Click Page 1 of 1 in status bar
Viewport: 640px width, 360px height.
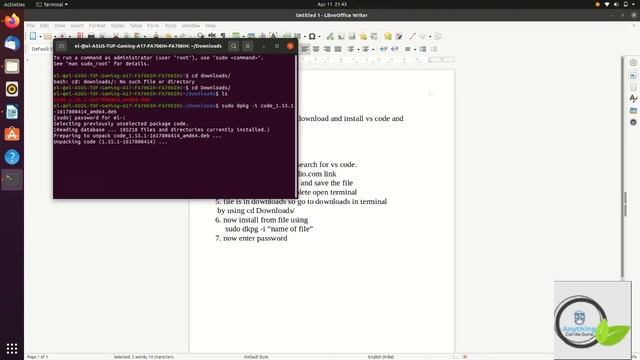38,357
